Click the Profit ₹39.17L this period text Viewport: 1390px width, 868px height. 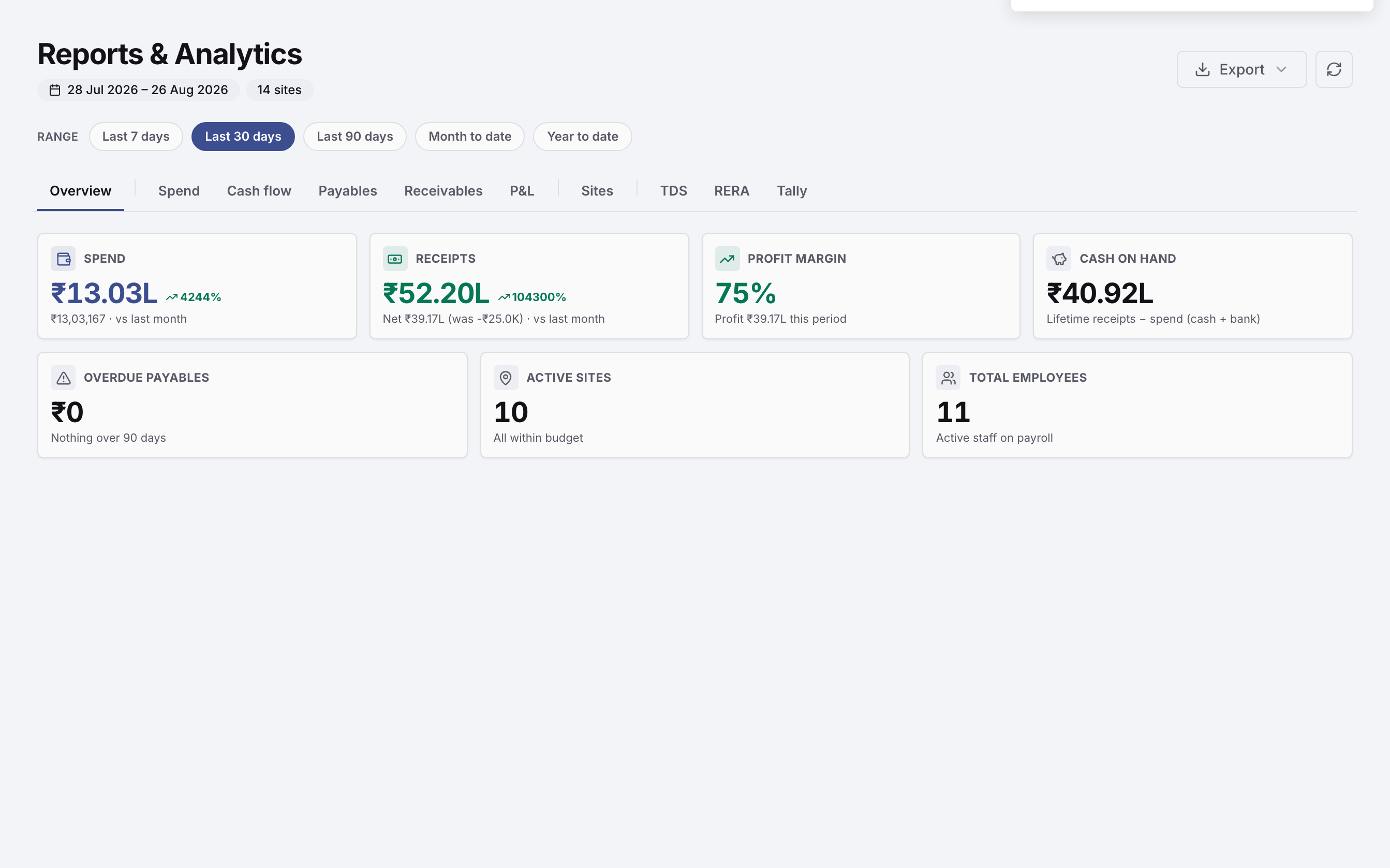(x=780, y=319)
